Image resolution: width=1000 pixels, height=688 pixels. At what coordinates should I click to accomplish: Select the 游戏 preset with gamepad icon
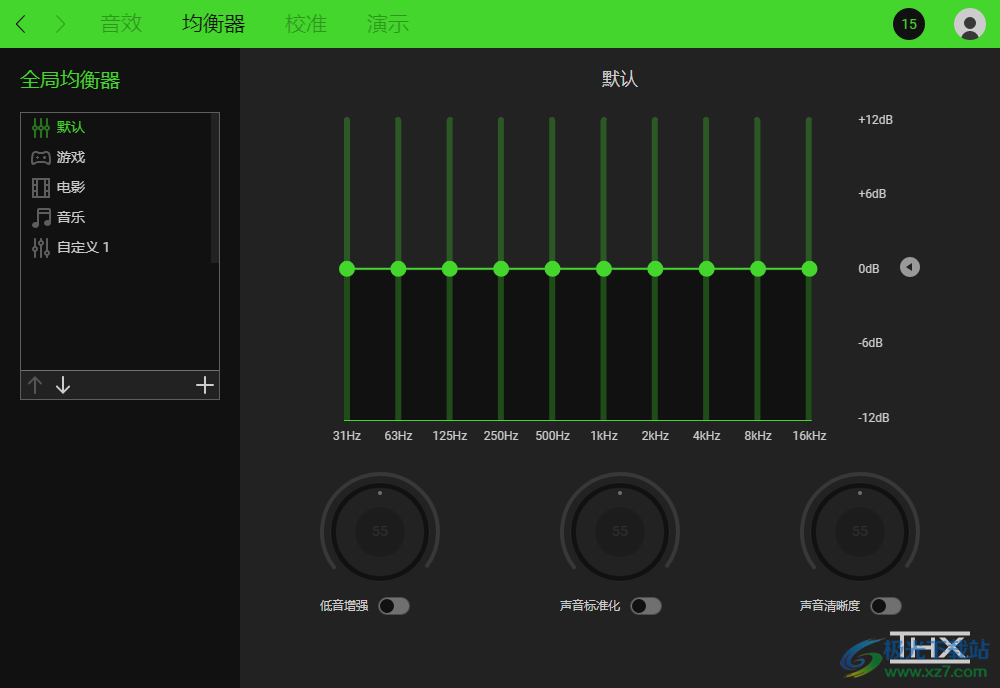pos(69,157)
